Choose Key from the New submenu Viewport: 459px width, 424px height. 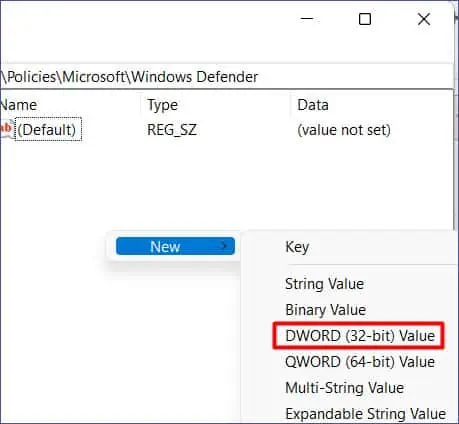click(297, 247)
